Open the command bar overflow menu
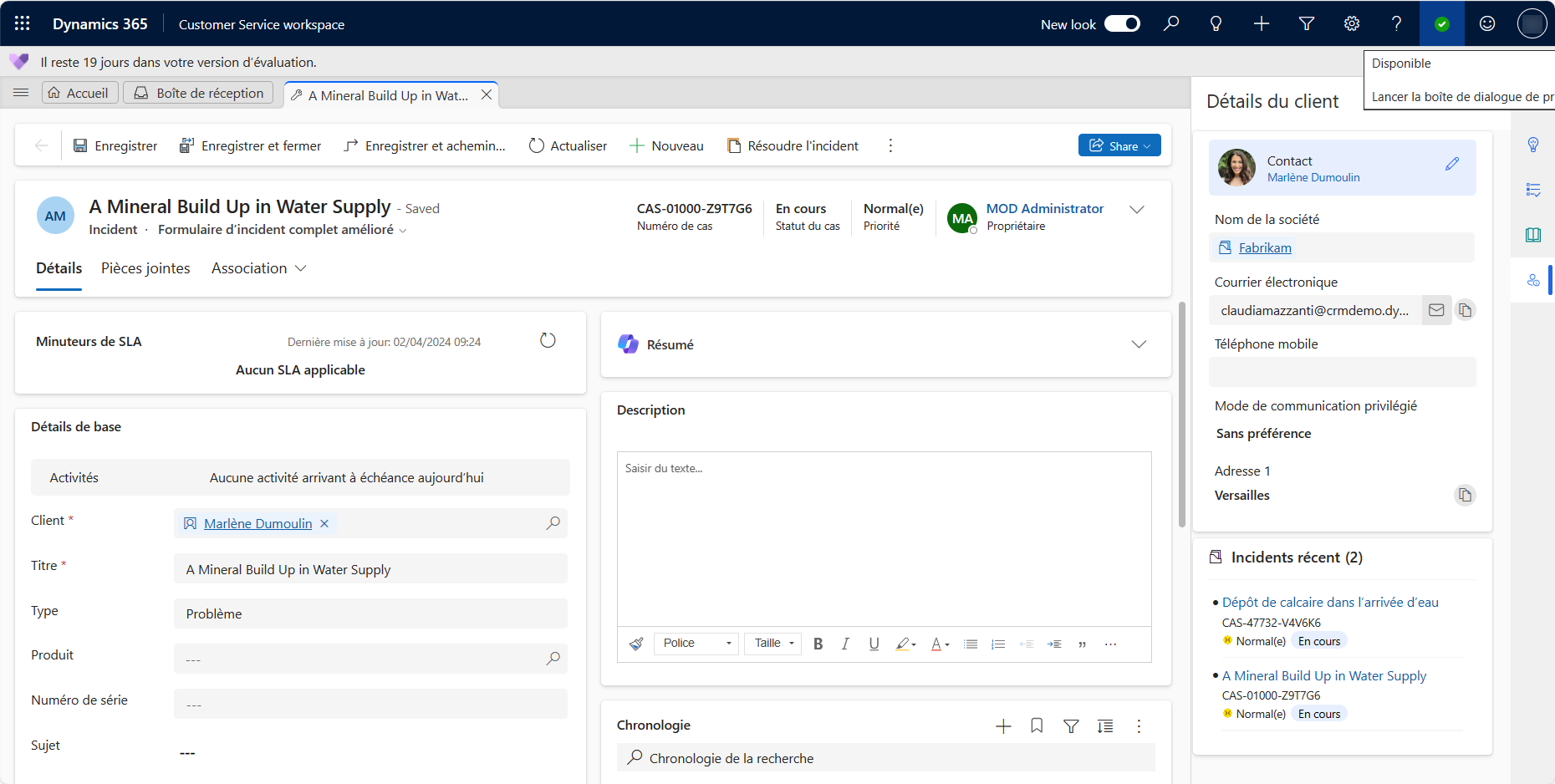 (x=890, y=145)
